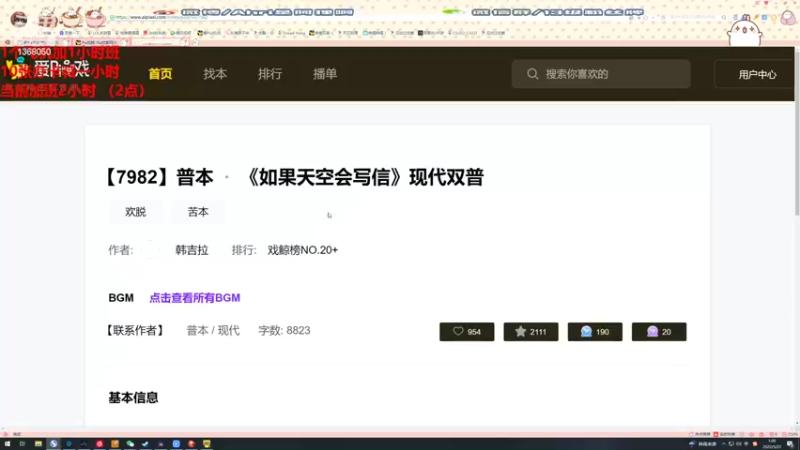Open the browser profile avatar
This screenshot has width=800, height=450.
19,19
